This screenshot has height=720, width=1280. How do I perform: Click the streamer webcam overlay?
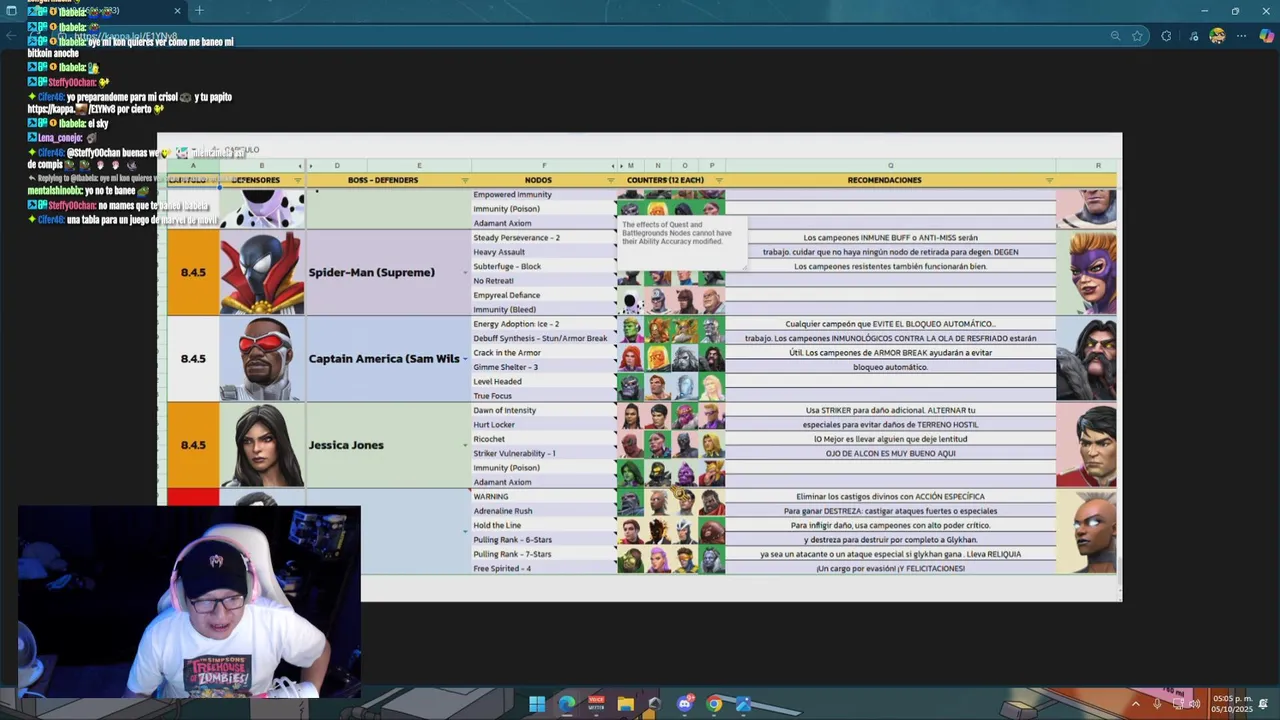click(189, 601)
